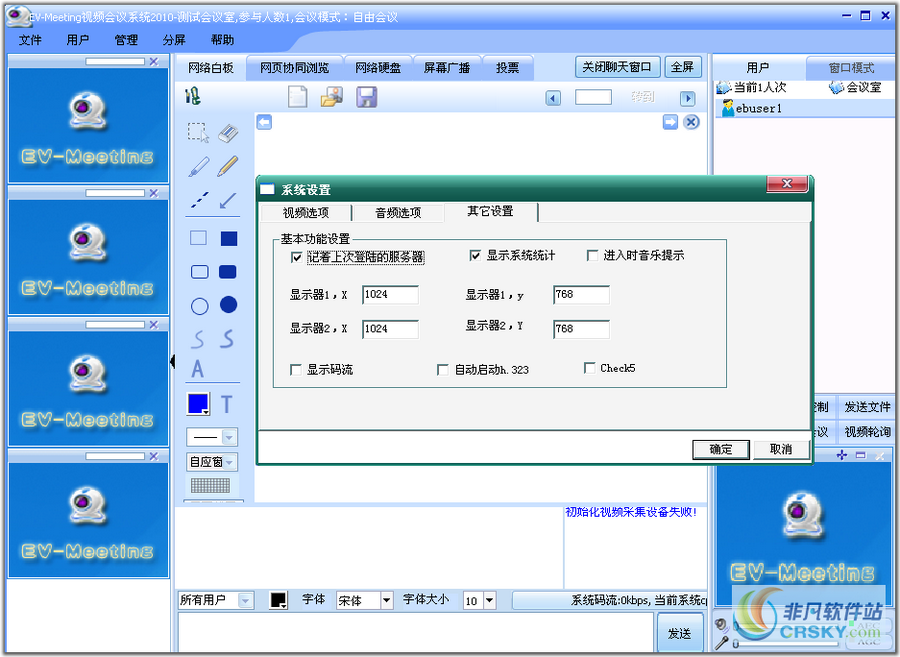Screen dimensions: 900x657
Task: Open the 分屏 menu
Action: (174, 40)
